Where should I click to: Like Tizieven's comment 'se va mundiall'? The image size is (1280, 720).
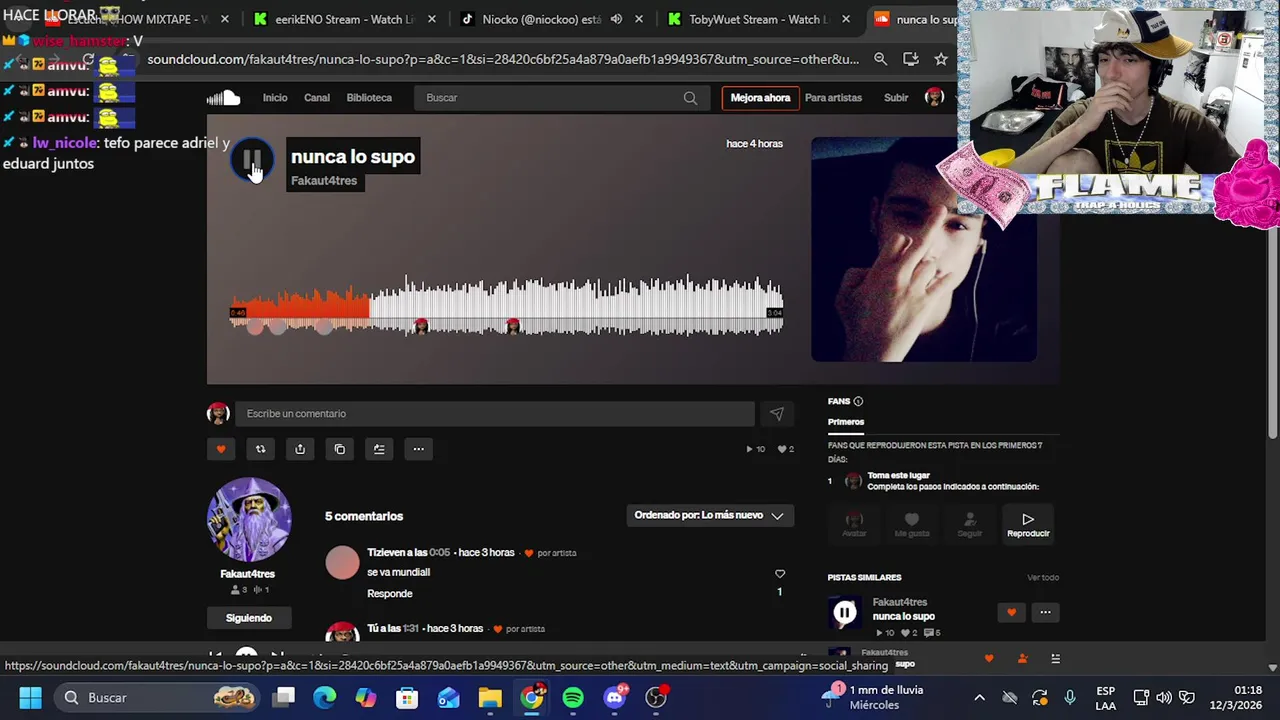point(780,574)
